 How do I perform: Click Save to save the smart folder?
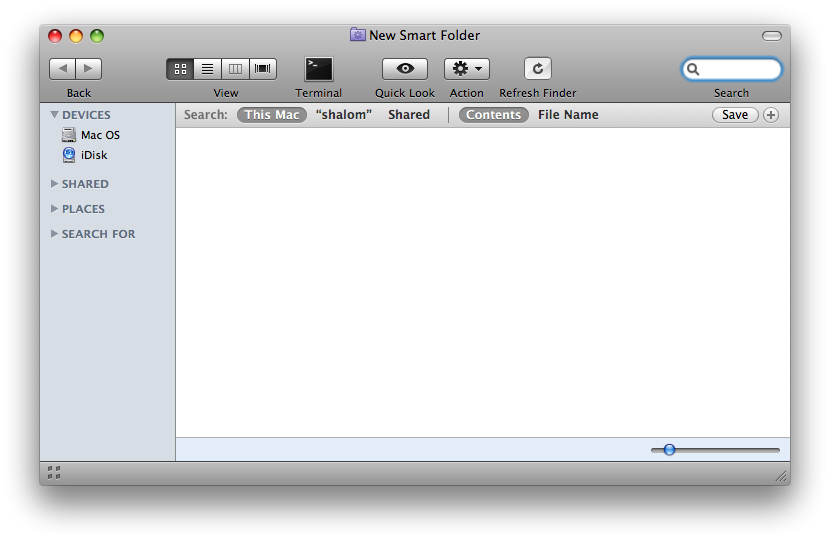pyautogui.click(x=735, y=115)
